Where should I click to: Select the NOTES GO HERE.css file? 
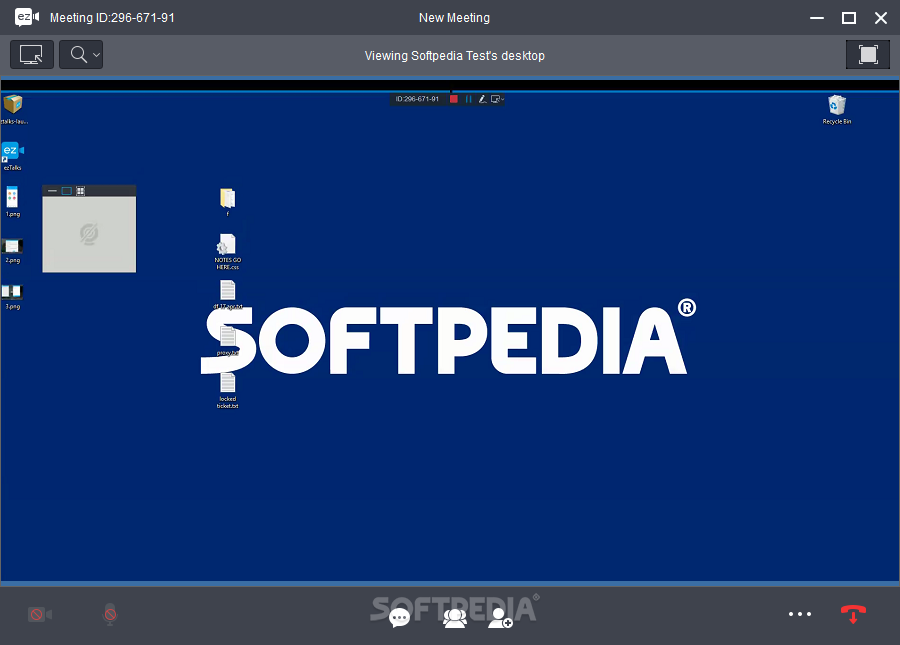click(x=227, y=251)
